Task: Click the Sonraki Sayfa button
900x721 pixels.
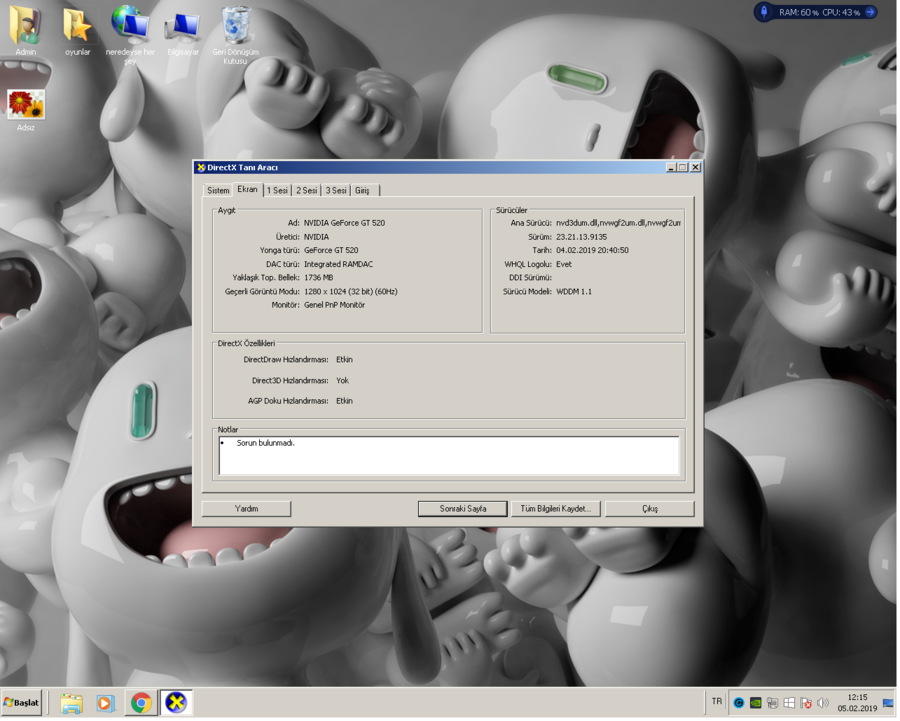Action: click(463, 509)
